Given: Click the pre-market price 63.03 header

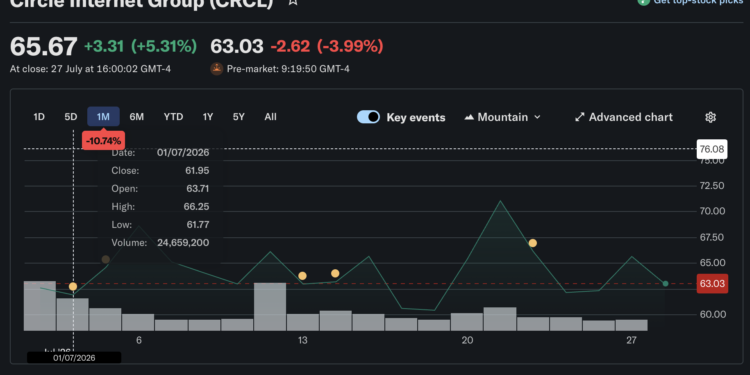Looking at the screenshot, I should (x=237, y=46).
